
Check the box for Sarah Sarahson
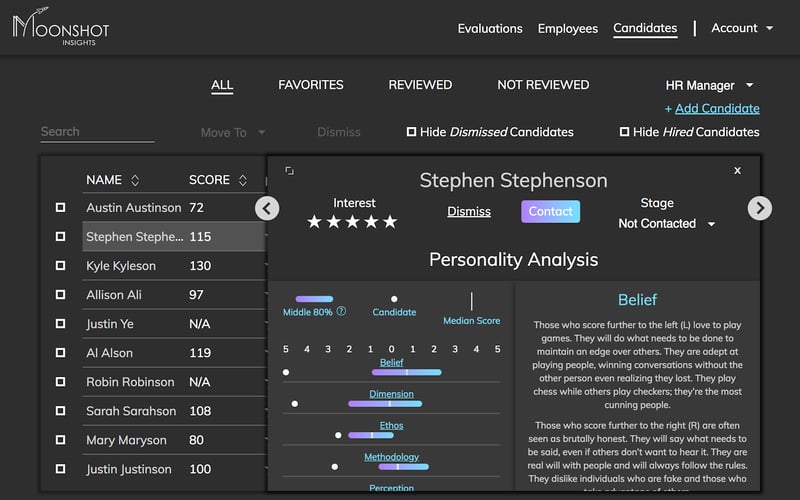pyautogui.click(x=60, y=411)
